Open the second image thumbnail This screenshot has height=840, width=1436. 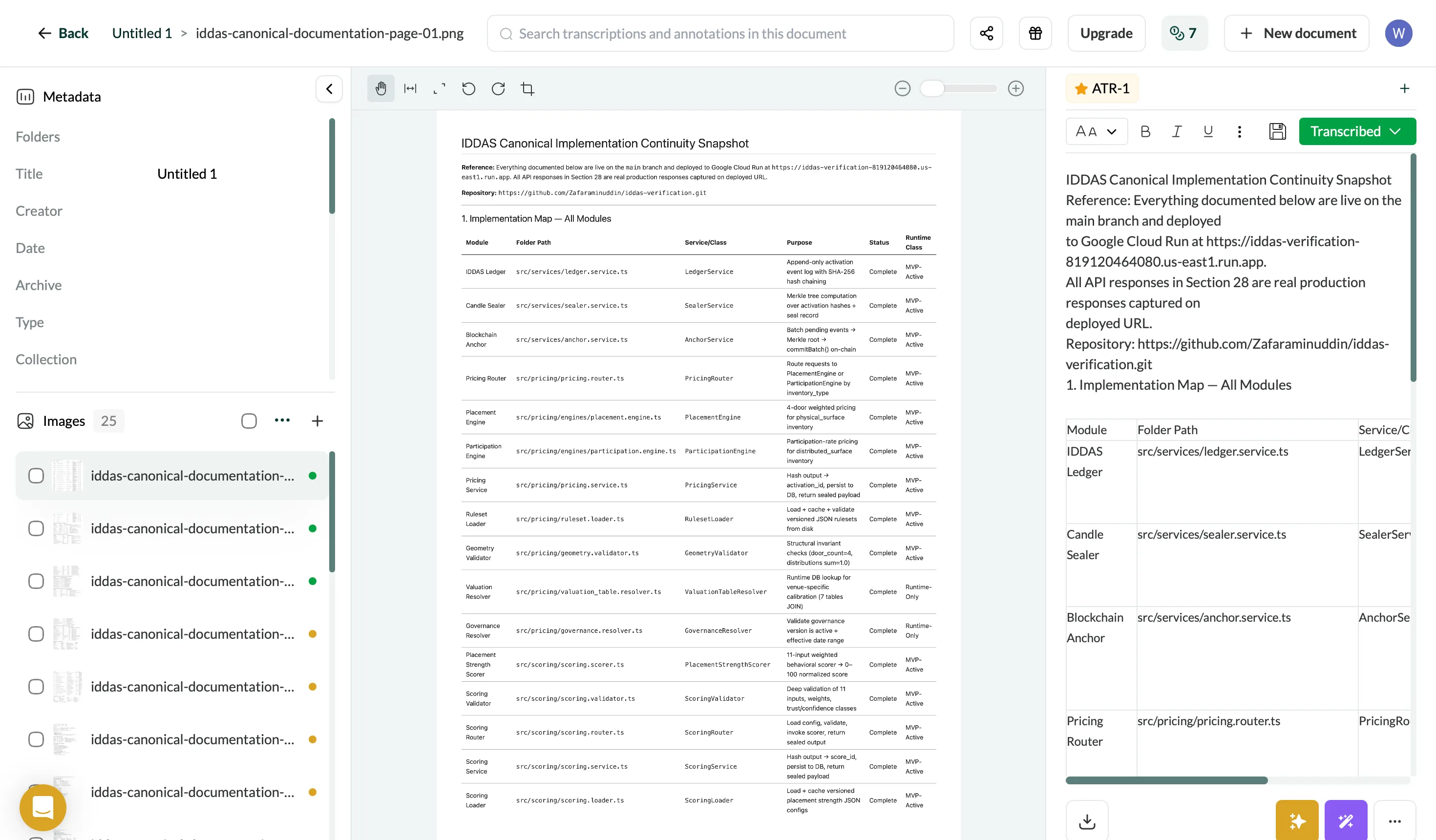(67, 528)
